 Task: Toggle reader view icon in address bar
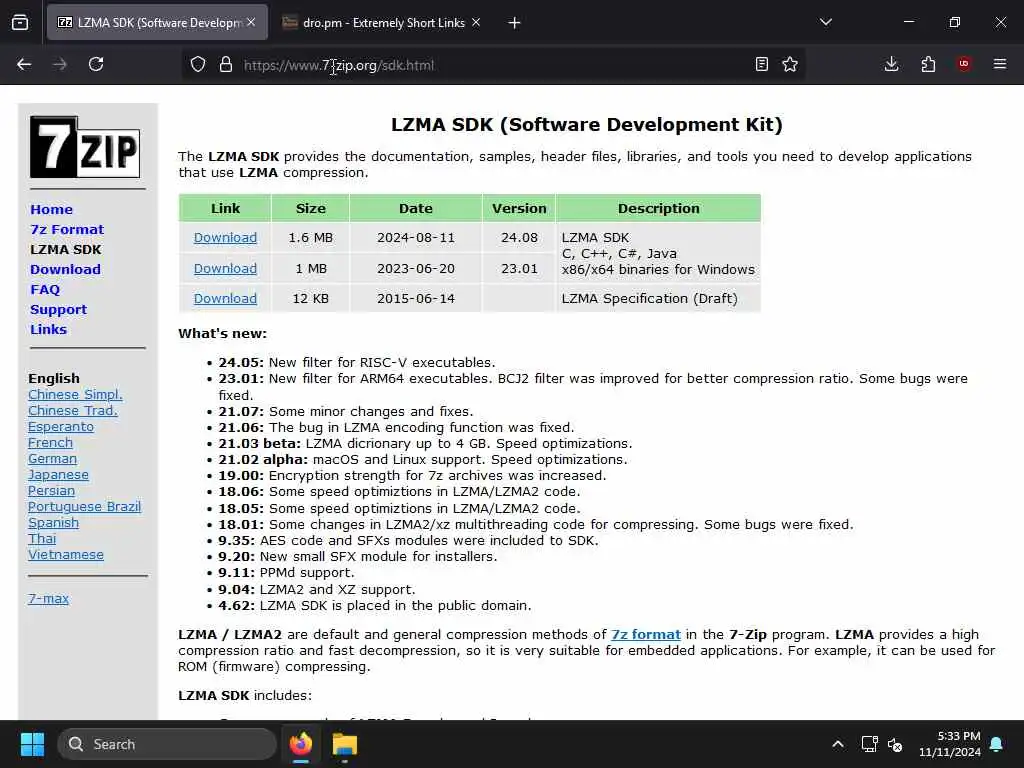[x=761, y=64]
